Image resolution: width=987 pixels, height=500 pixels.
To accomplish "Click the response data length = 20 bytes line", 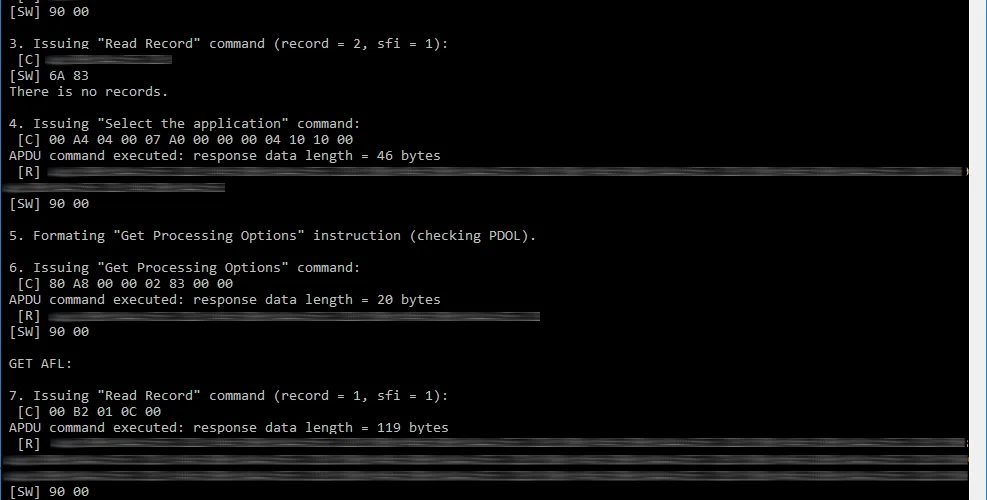I will click(225, 300).
